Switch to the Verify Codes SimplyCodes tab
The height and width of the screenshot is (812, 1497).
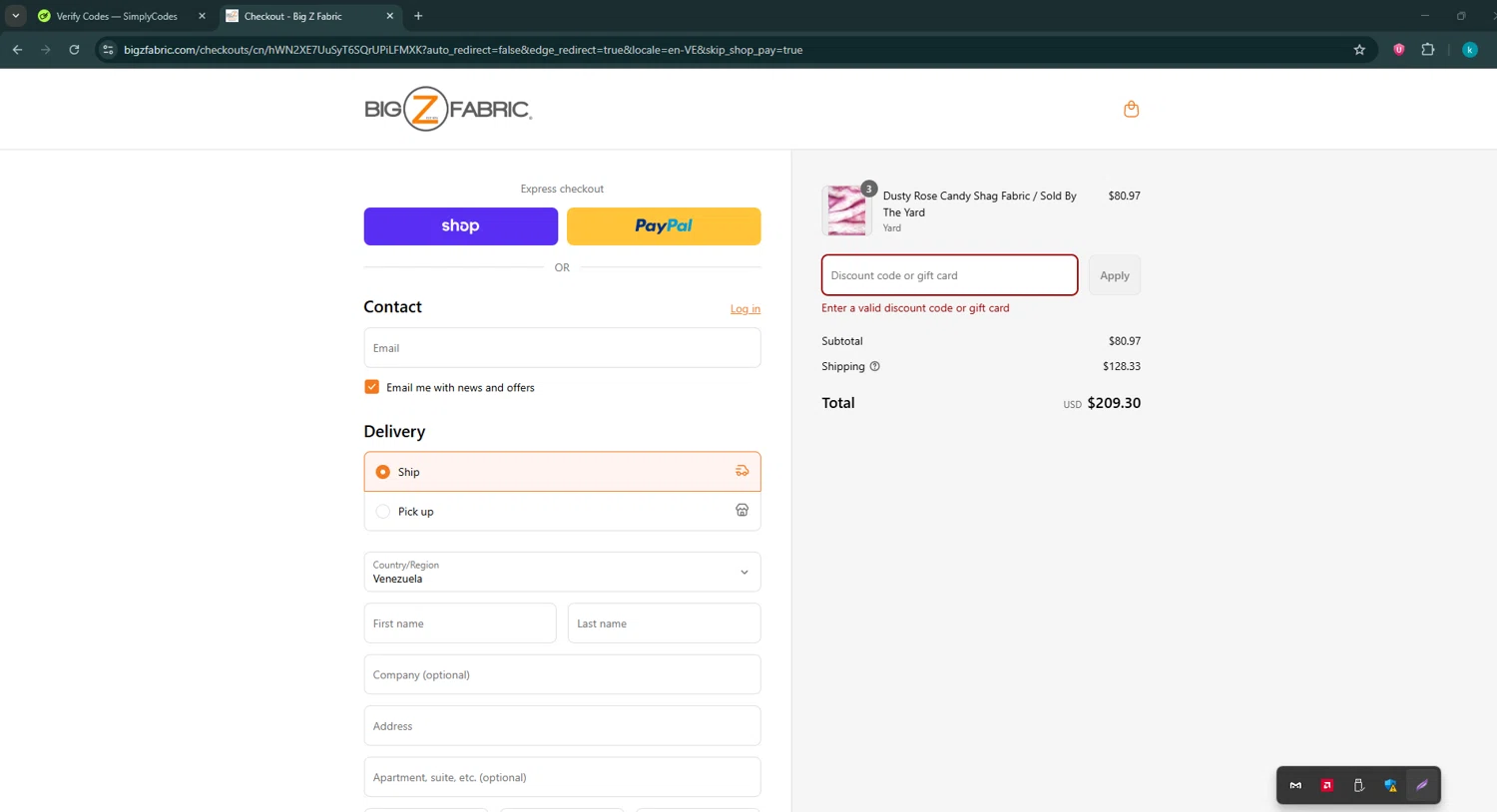pyautogui.click(x=117, y=16)
